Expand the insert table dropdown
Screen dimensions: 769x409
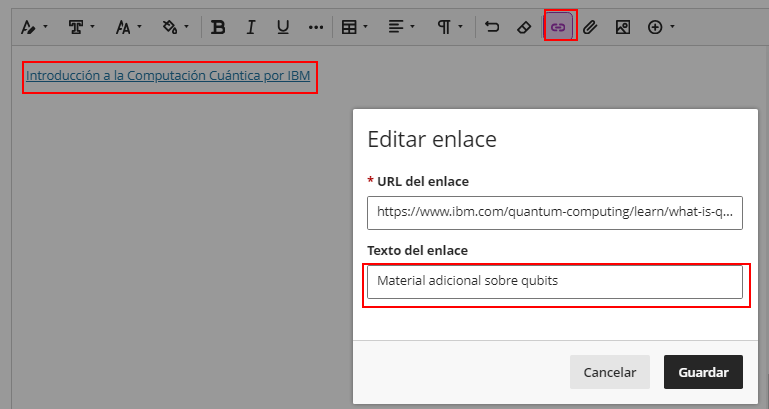[354, 27]
